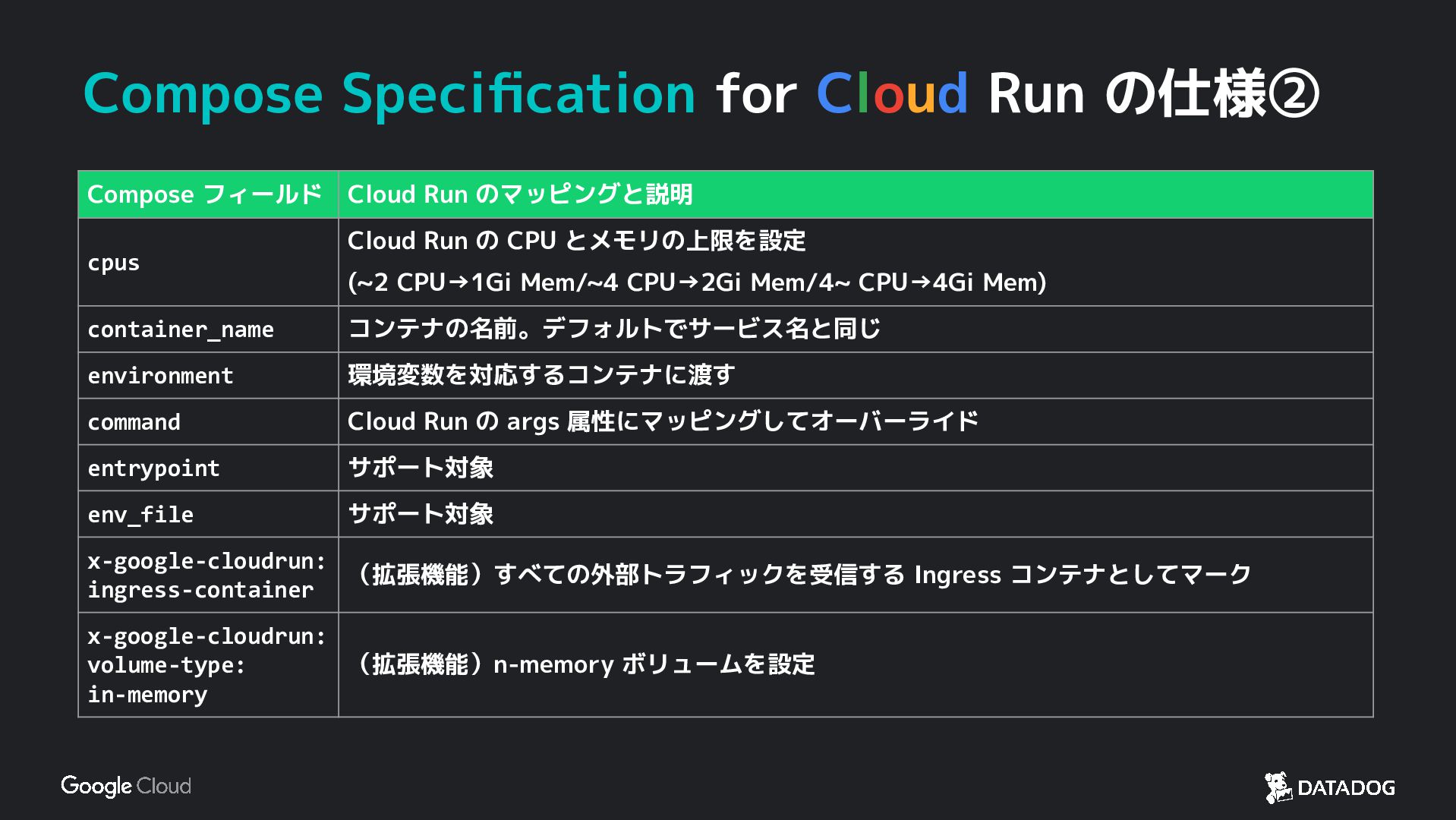This screenshot has width=1456, height=820.
Task: Click the Google Cloud logo
Action: pos(126,786)
